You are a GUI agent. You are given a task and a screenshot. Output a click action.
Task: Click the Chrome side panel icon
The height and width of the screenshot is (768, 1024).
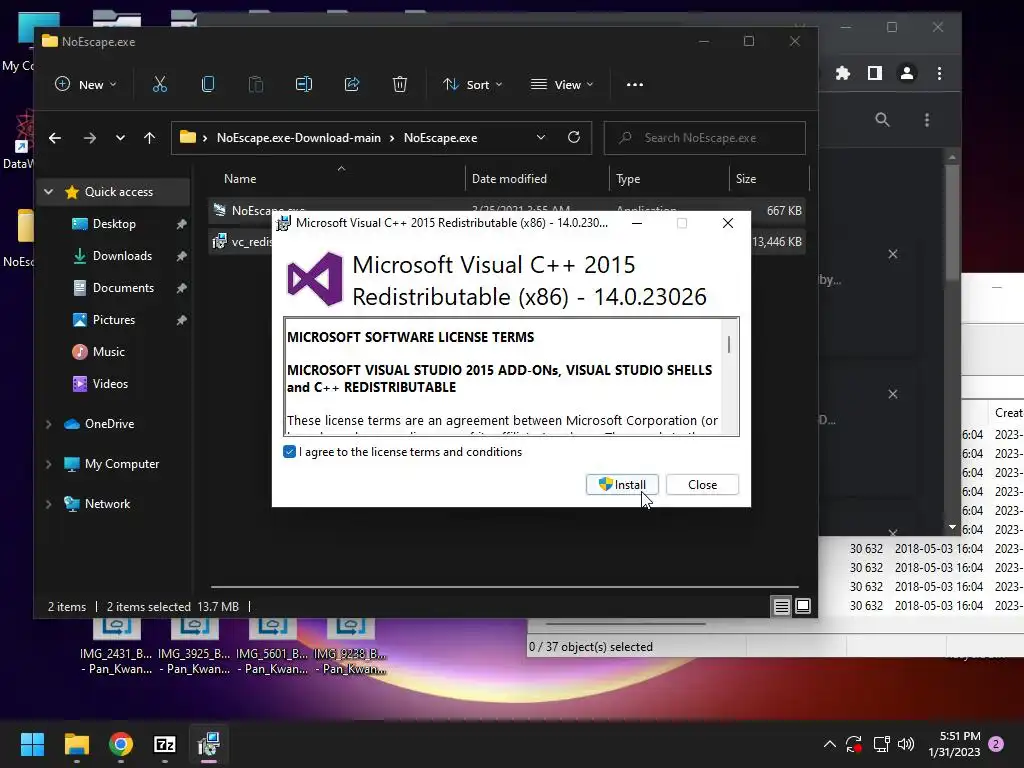(x=874, y=73)
